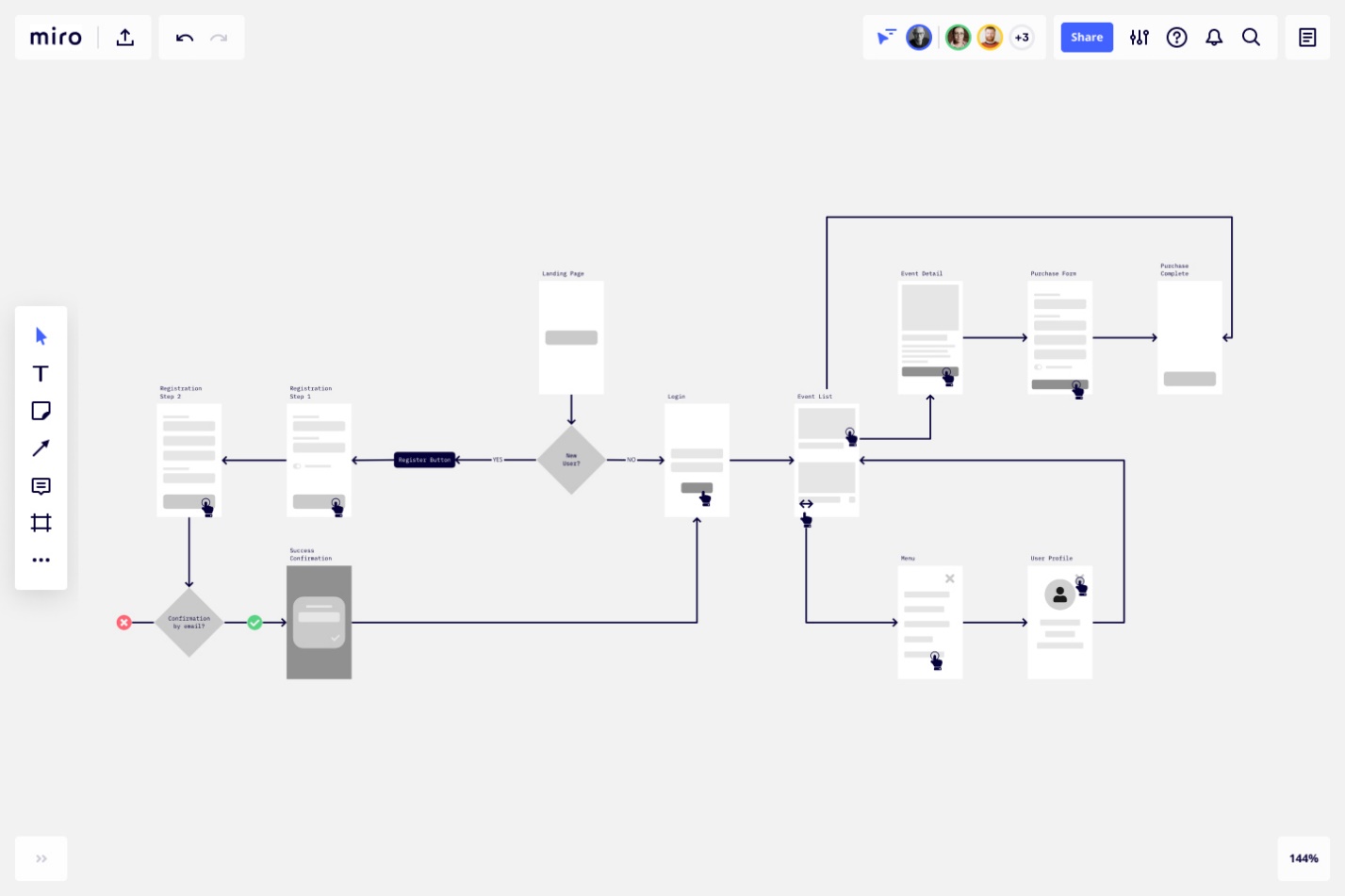Image resolution: width=1345 pixels, height=896 pixels.
Task: Select the Frame tool
Action: [x=41, y=523]
